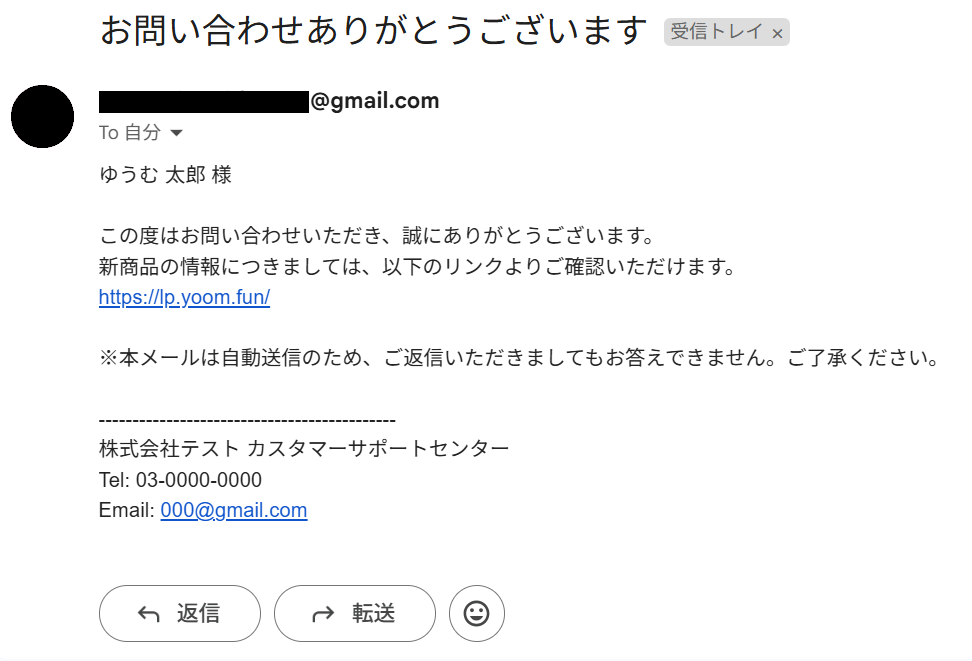Screen dimensions: 972x661
Task: Click the 株式会社テスト signature line
Action: click(304, 448)
